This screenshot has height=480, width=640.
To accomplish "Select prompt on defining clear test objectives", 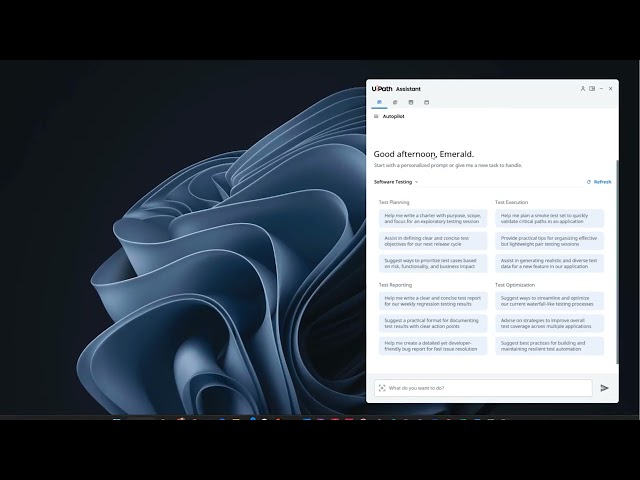I will (x=433, y=241).
